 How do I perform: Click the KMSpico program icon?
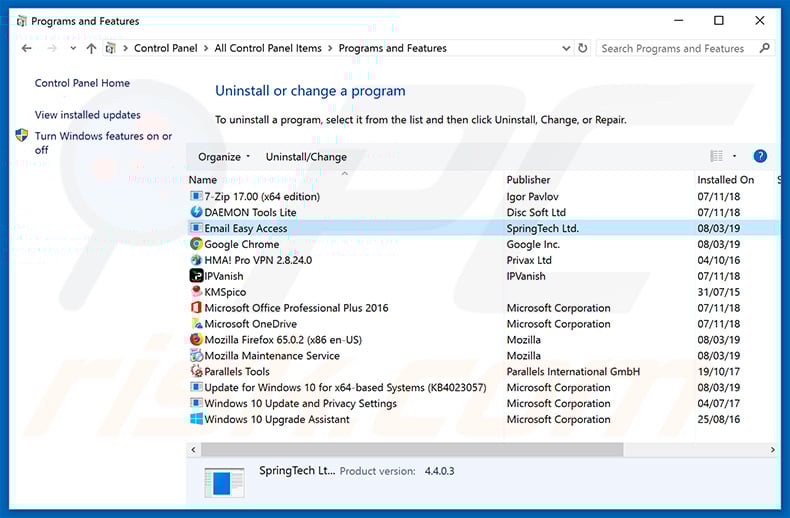[196, 292]
